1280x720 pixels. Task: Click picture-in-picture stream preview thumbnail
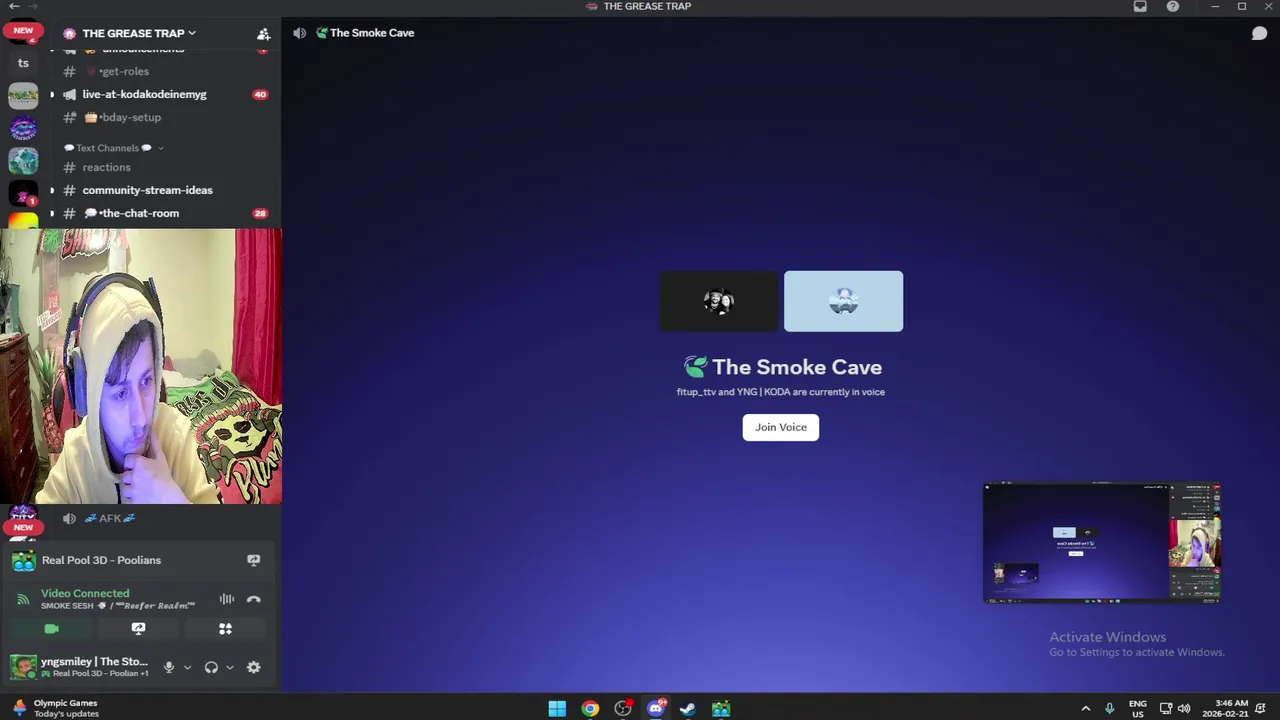[1102, 544]
